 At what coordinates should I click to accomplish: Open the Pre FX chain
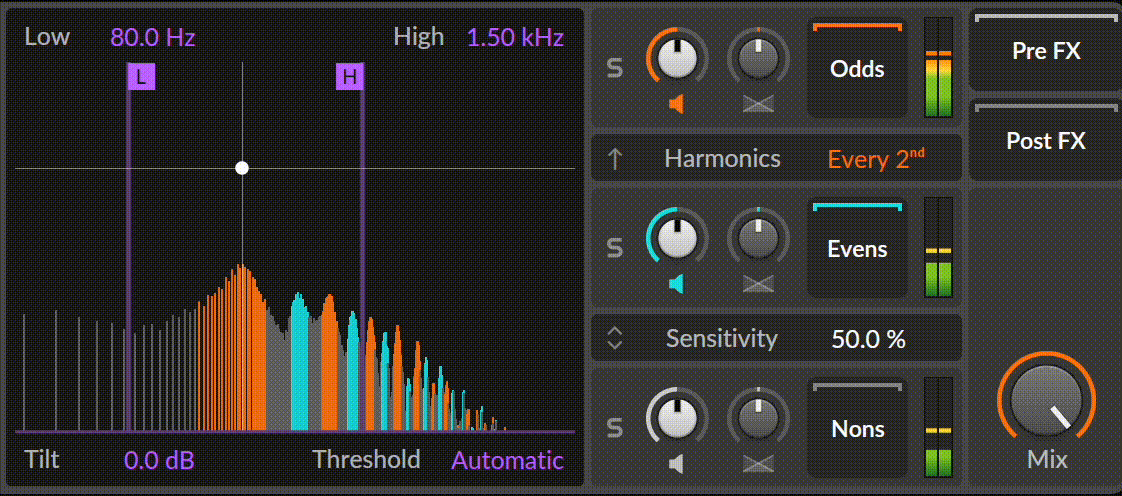coord(1045,50)
